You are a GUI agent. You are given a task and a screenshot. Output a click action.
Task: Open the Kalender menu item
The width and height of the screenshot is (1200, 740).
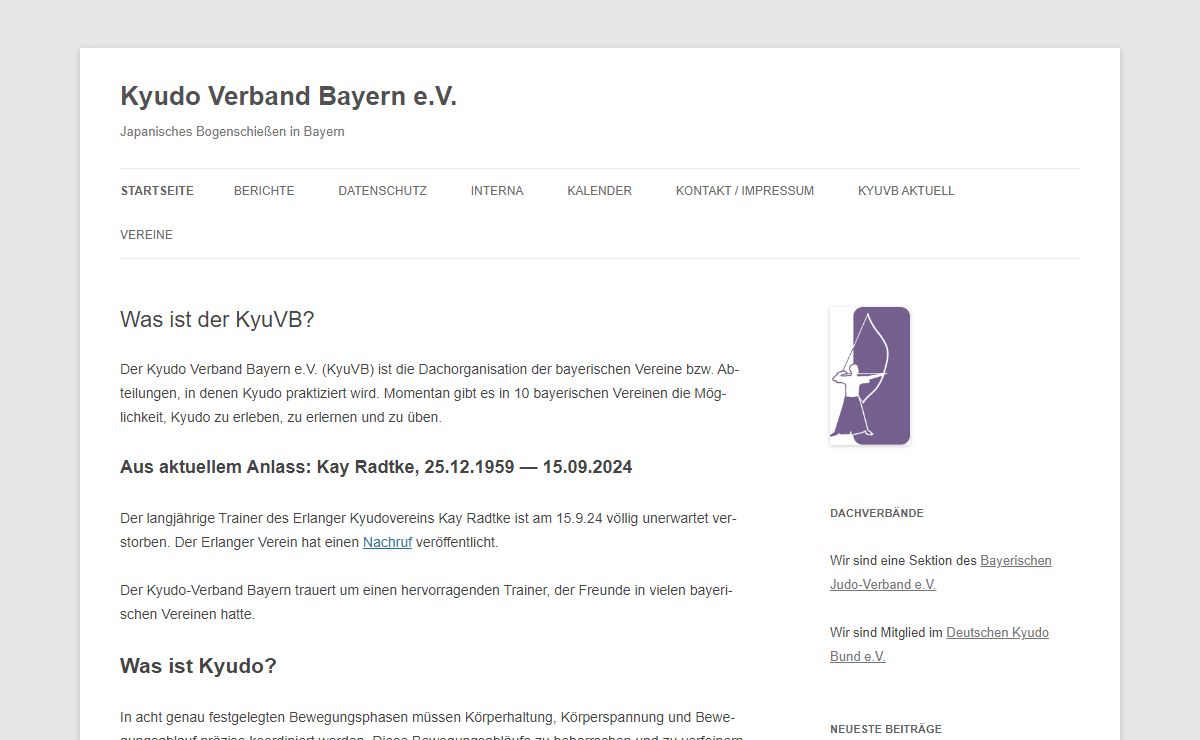coord(599,191)
